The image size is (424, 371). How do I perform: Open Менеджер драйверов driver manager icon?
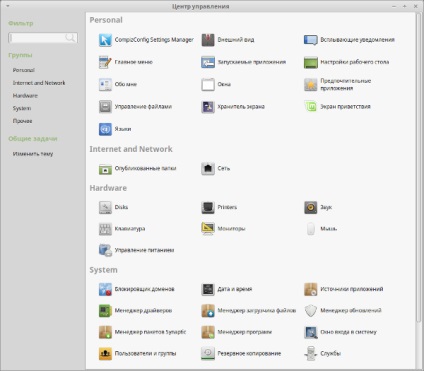[105, 311]
